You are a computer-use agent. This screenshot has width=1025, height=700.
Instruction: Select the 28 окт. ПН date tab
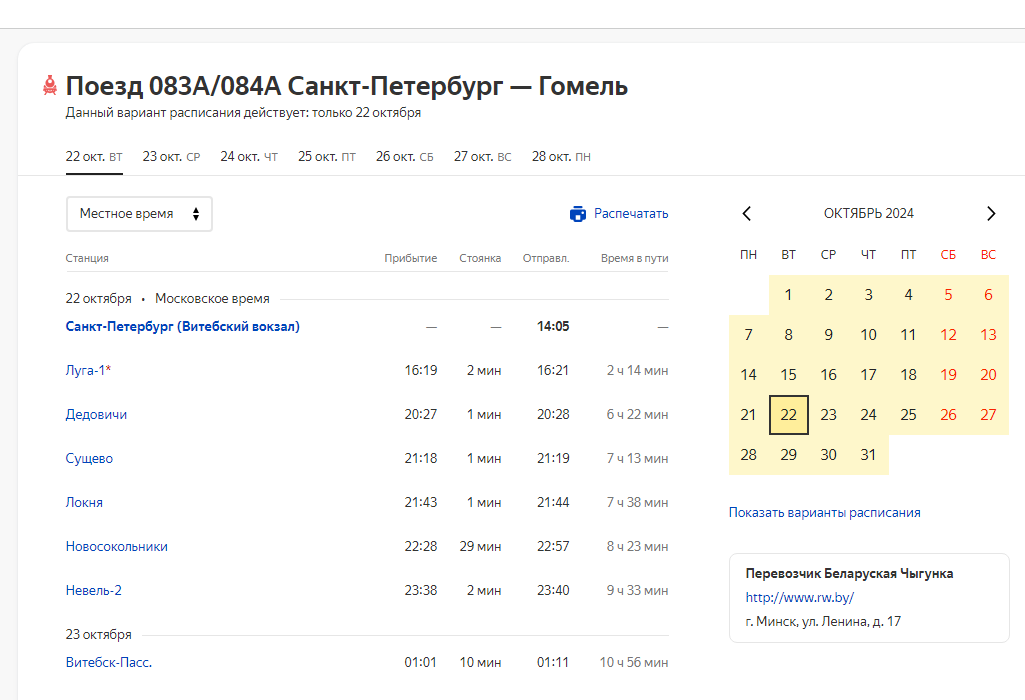point(561,157)
